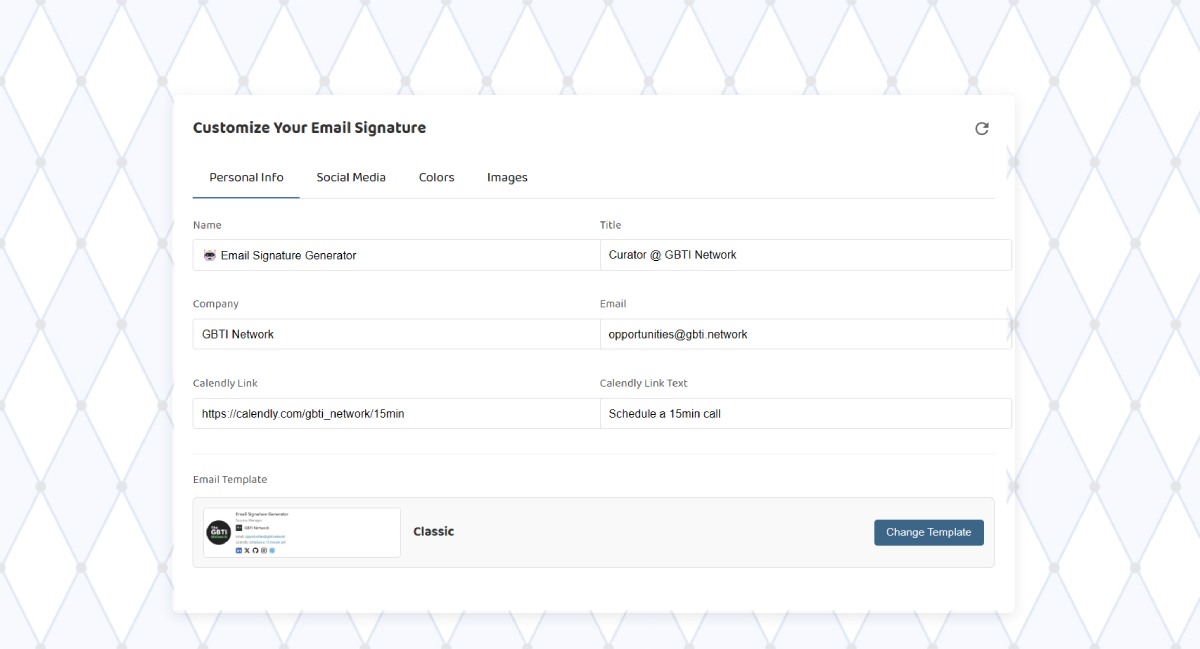Click into the Title field

coord(805,255)
